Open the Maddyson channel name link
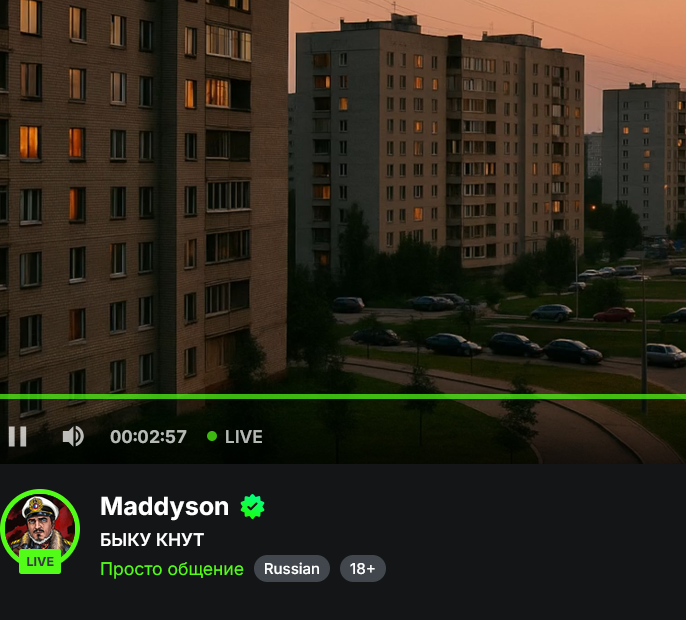The width and height of the screenshot is (686, 620). pyautogui.click(x=164, y=506)
